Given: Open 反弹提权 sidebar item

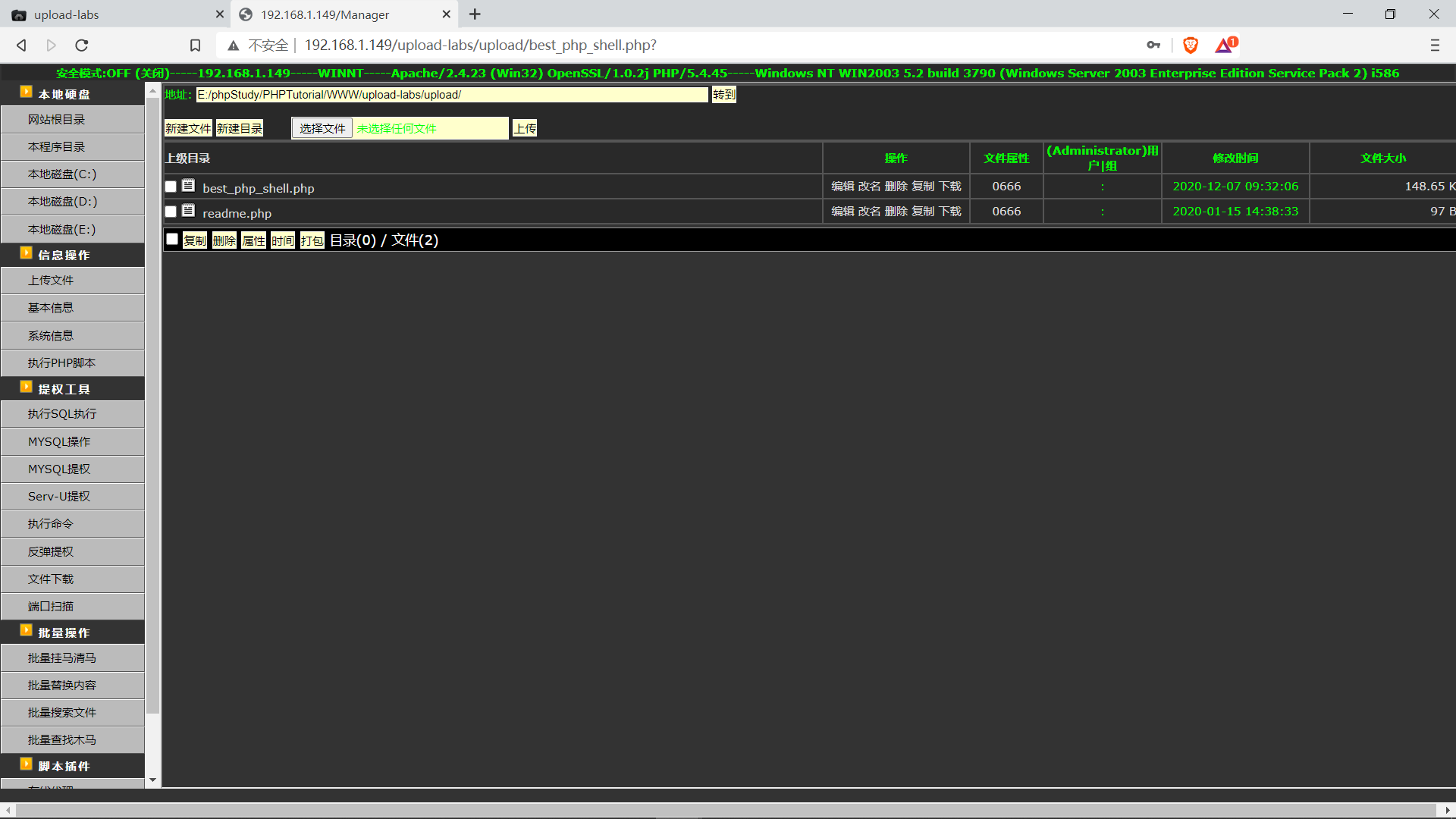Looking at the screenshot, I should click(73, 551).
